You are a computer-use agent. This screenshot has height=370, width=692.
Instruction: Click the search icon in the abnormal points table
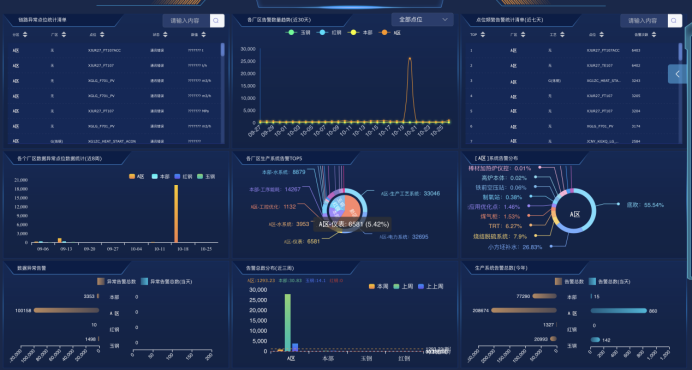[x=217, y=21]
